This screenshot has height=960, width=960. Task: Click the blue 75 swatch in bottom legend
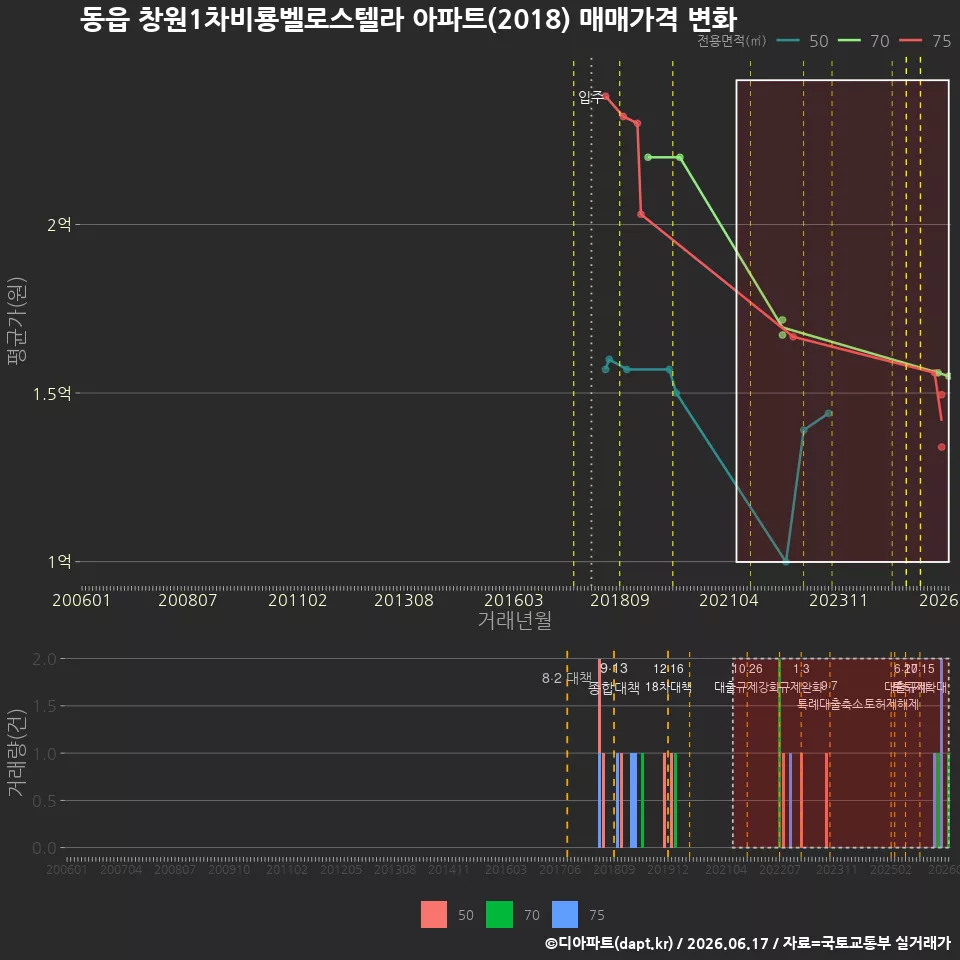[x=564, y=915]
